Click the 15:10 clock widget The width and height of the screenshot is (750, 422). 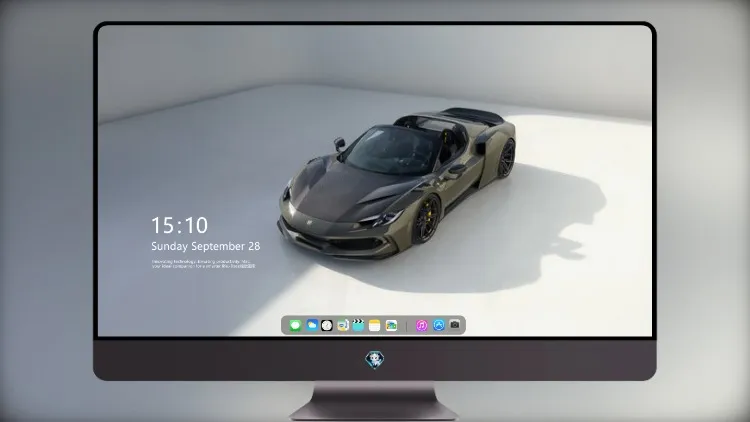[x=179, y=225]
